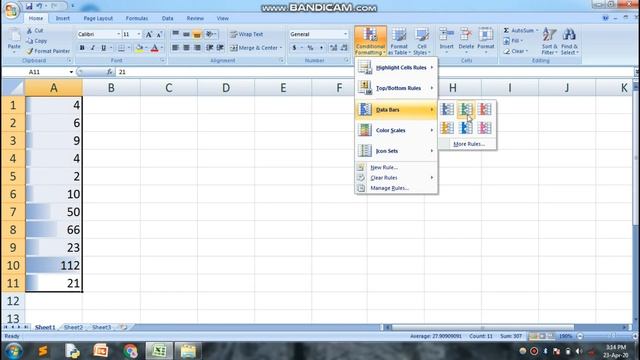The image size is (640, 360).
Task: Delete cells button
Action: (x=466, y=40)
